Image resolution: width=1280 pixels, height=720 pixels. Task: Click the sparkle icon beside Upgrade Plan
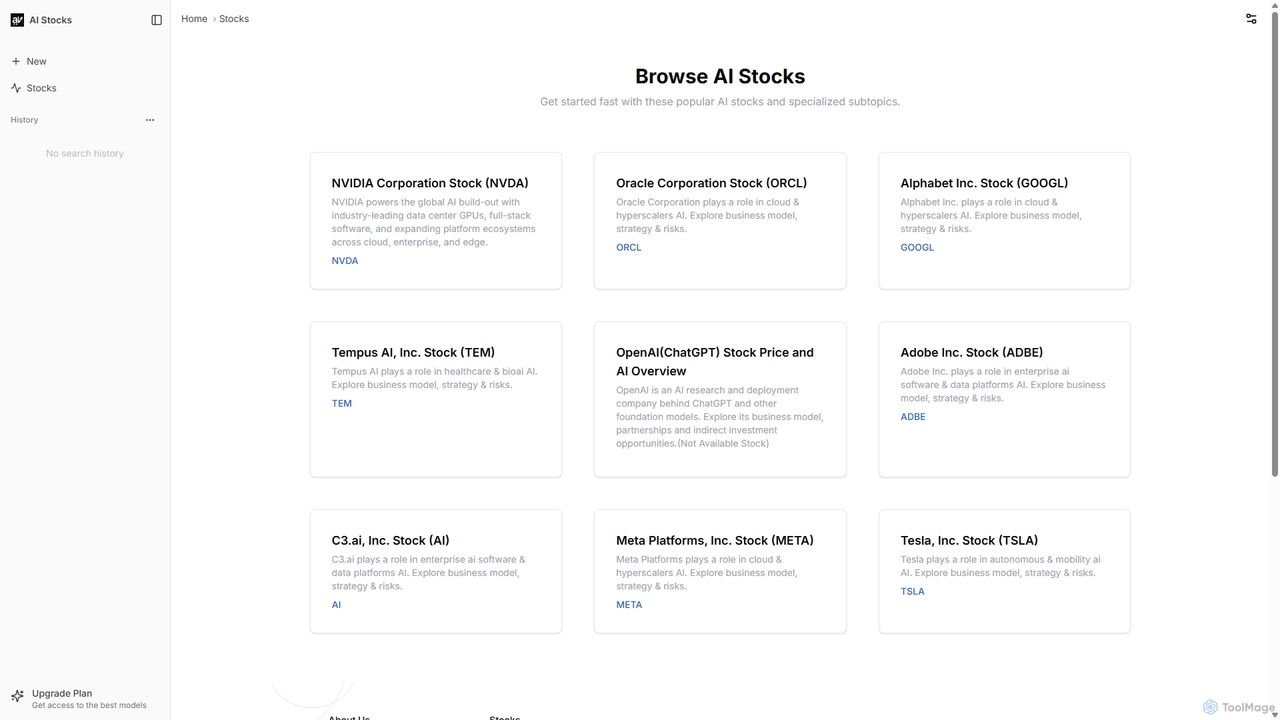click(x=17, y=697)
